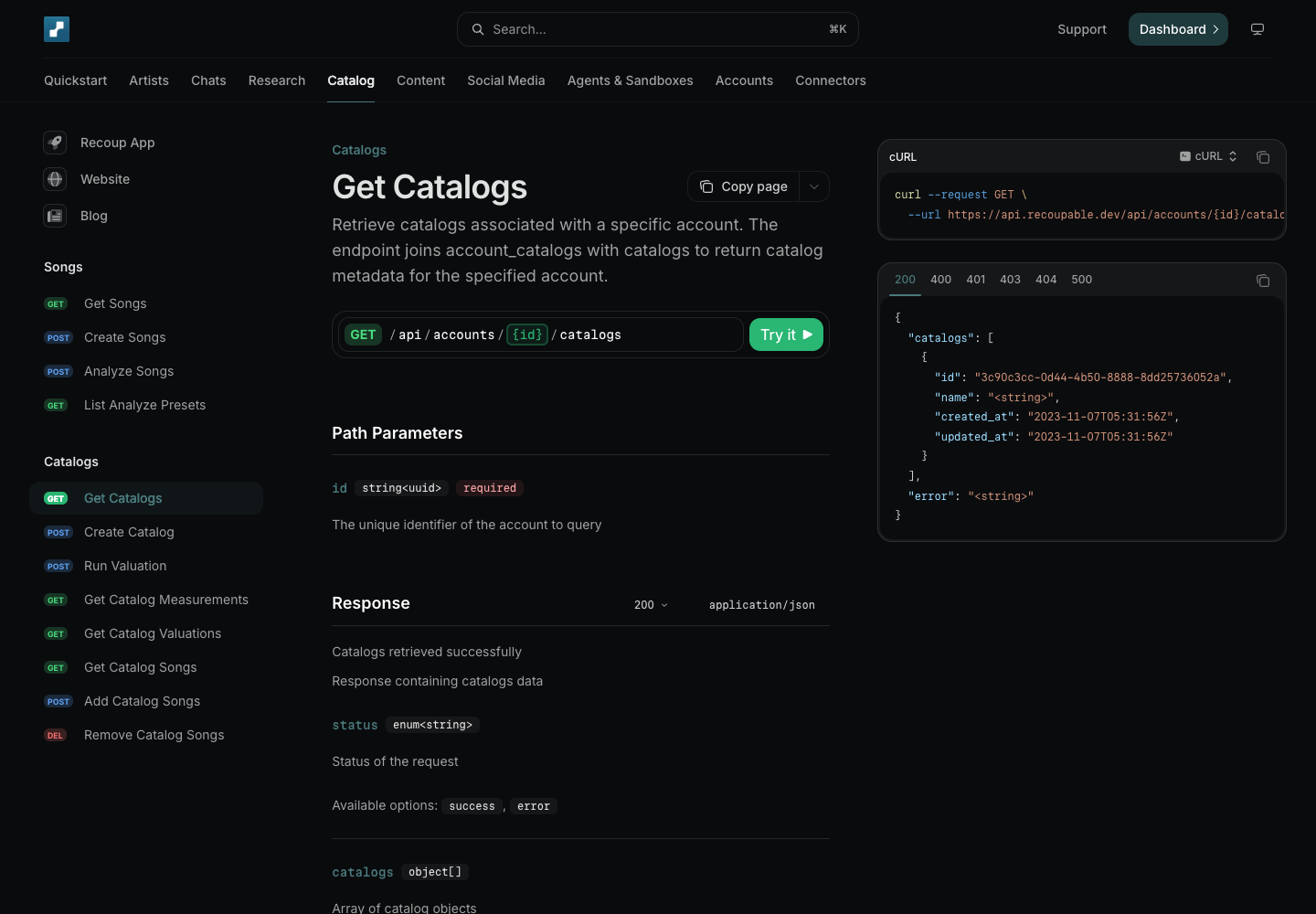Open the Social Media tab
This screenshot has height=914, width=1316.
(506, 80)
